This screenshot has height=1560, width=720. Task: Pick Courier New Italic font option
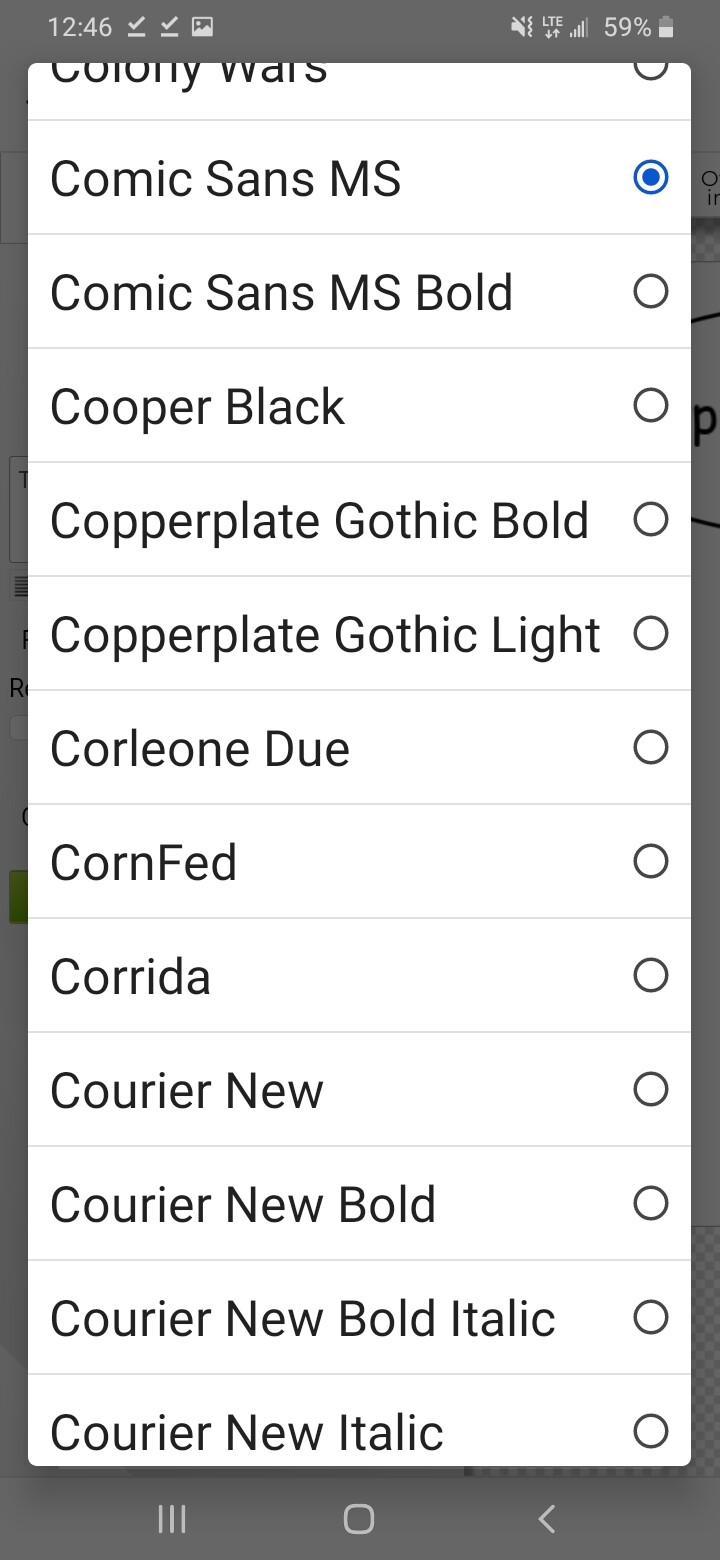(x=650, y=1432)
